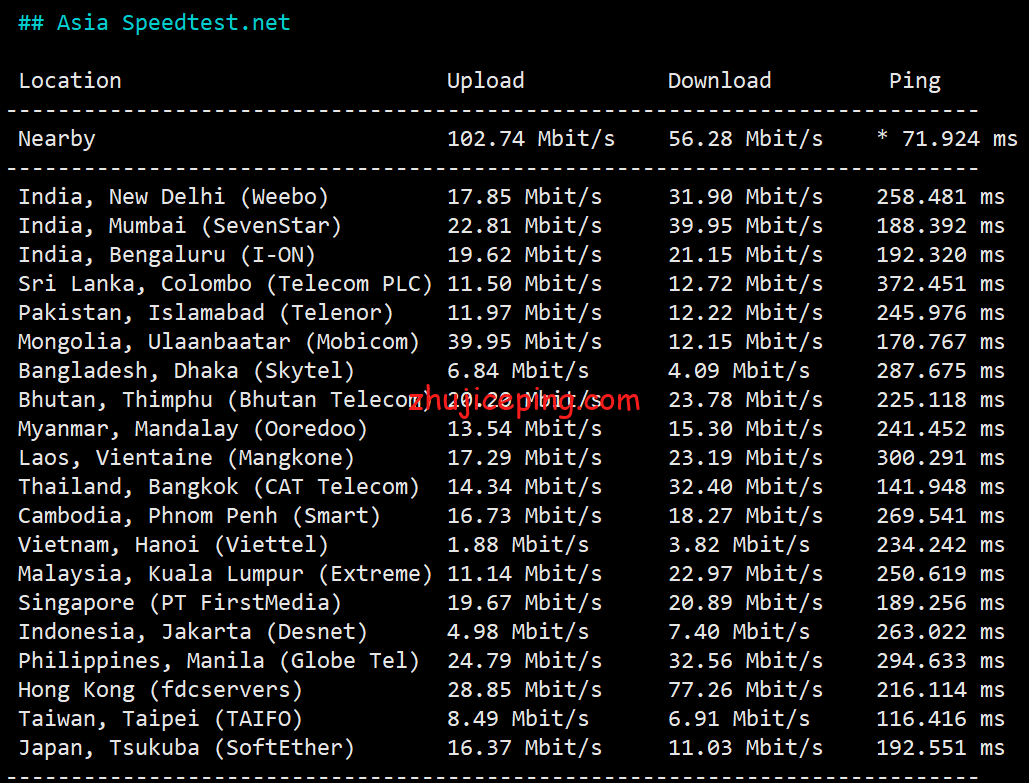Click the '## Asia Speedtest.net' heading
Image resolution: width=1029 pixels, height=783 pixels.
point(154,23)
